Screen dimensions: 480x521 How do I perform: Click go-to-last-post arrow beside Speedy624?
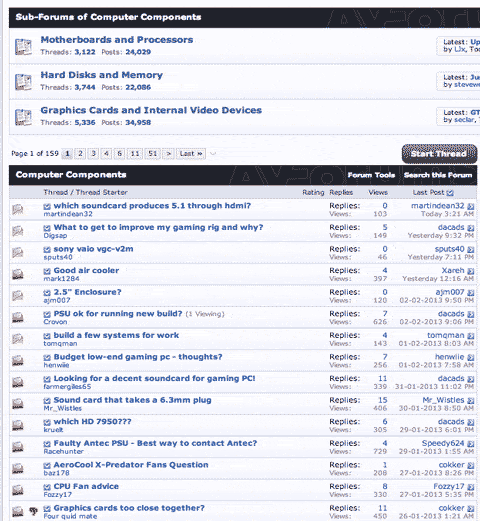pos(470,444)
